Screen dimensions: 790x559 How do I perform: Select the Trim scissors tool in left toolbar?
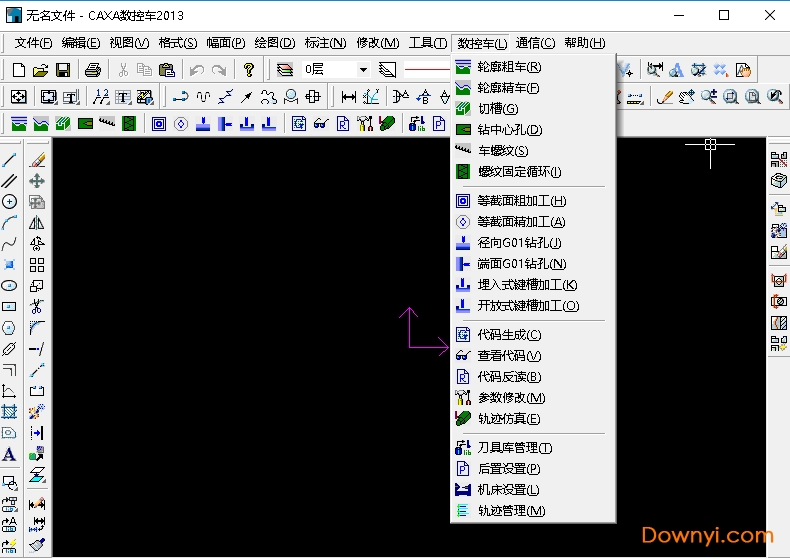tap(37, 307)
